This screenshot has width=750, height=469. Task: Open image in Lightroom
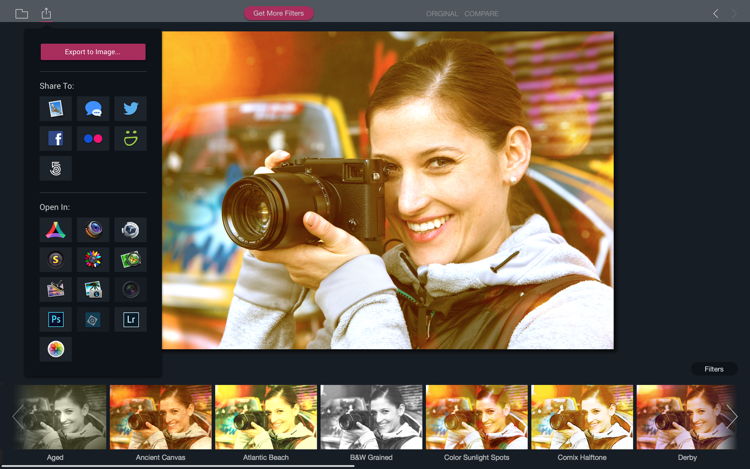[x=130, y=320]
